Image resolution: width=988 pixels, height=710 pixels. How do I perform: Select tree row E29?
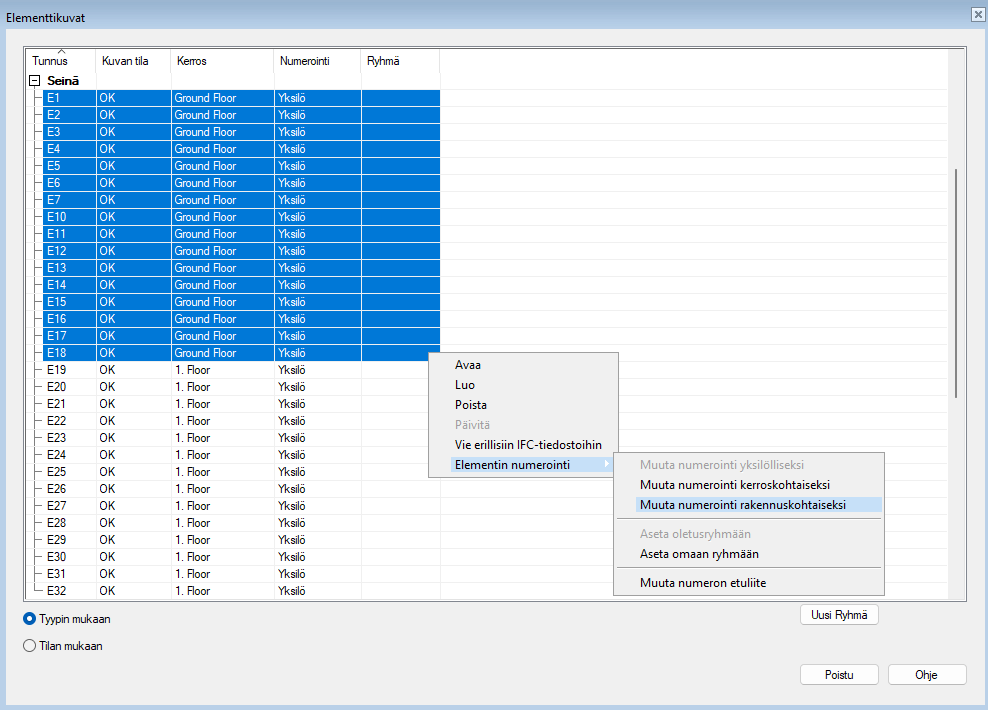[x=242, y=540]
